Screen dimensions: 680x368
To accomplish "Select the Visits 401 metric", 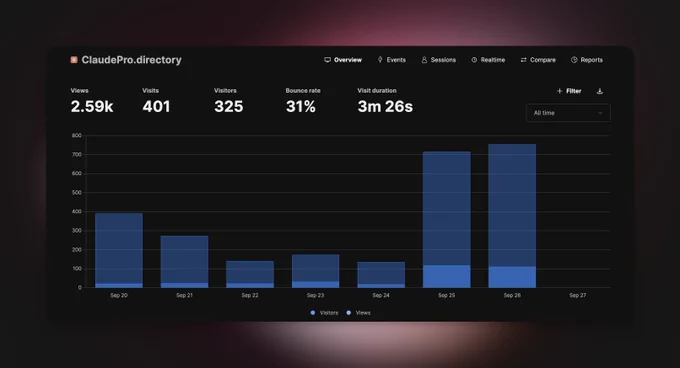I will pyautogui.click(x=156, y=101).
